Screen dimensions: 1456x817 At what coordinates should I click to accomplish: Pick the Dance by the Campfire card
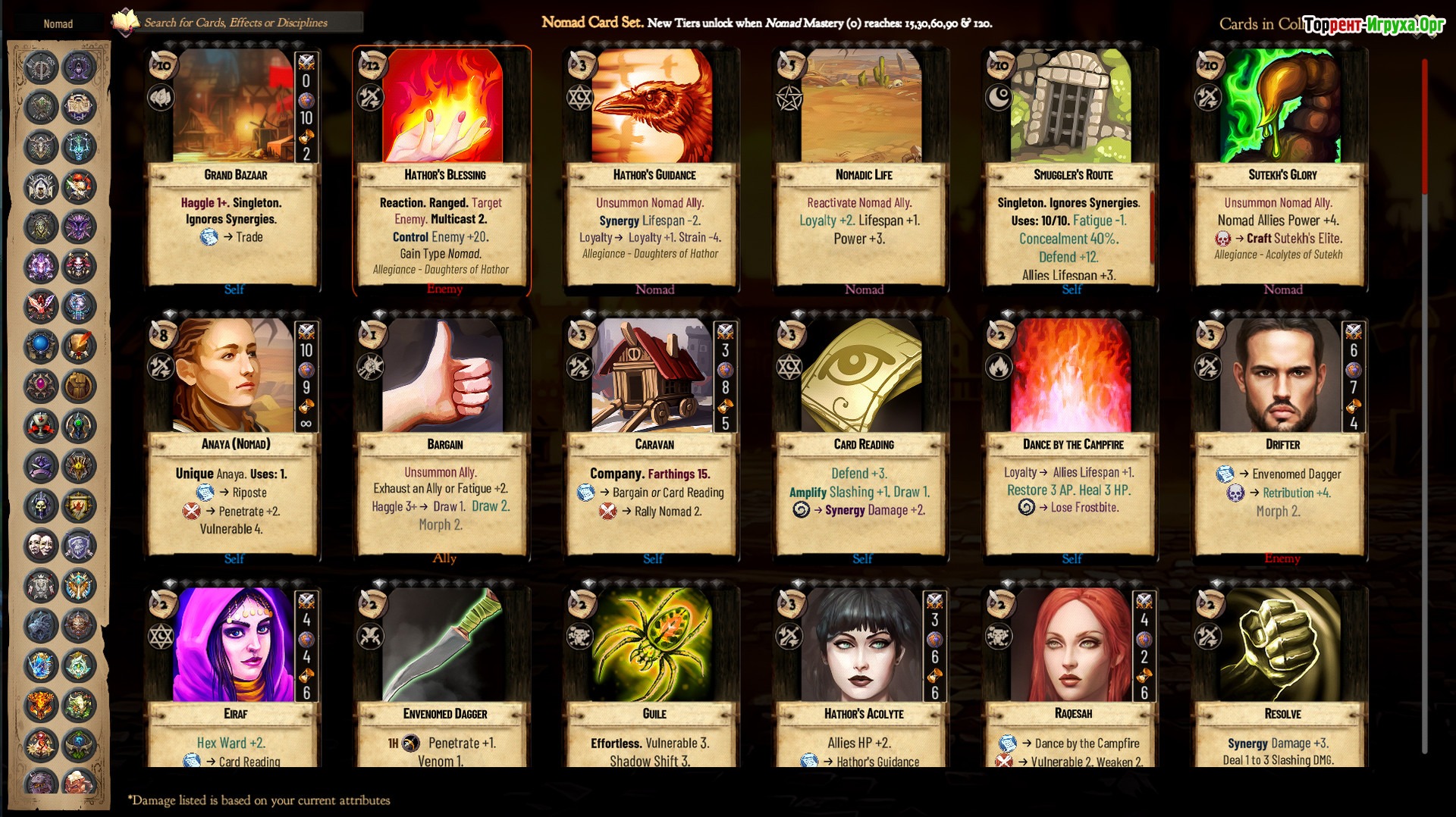coord(1072,440)
